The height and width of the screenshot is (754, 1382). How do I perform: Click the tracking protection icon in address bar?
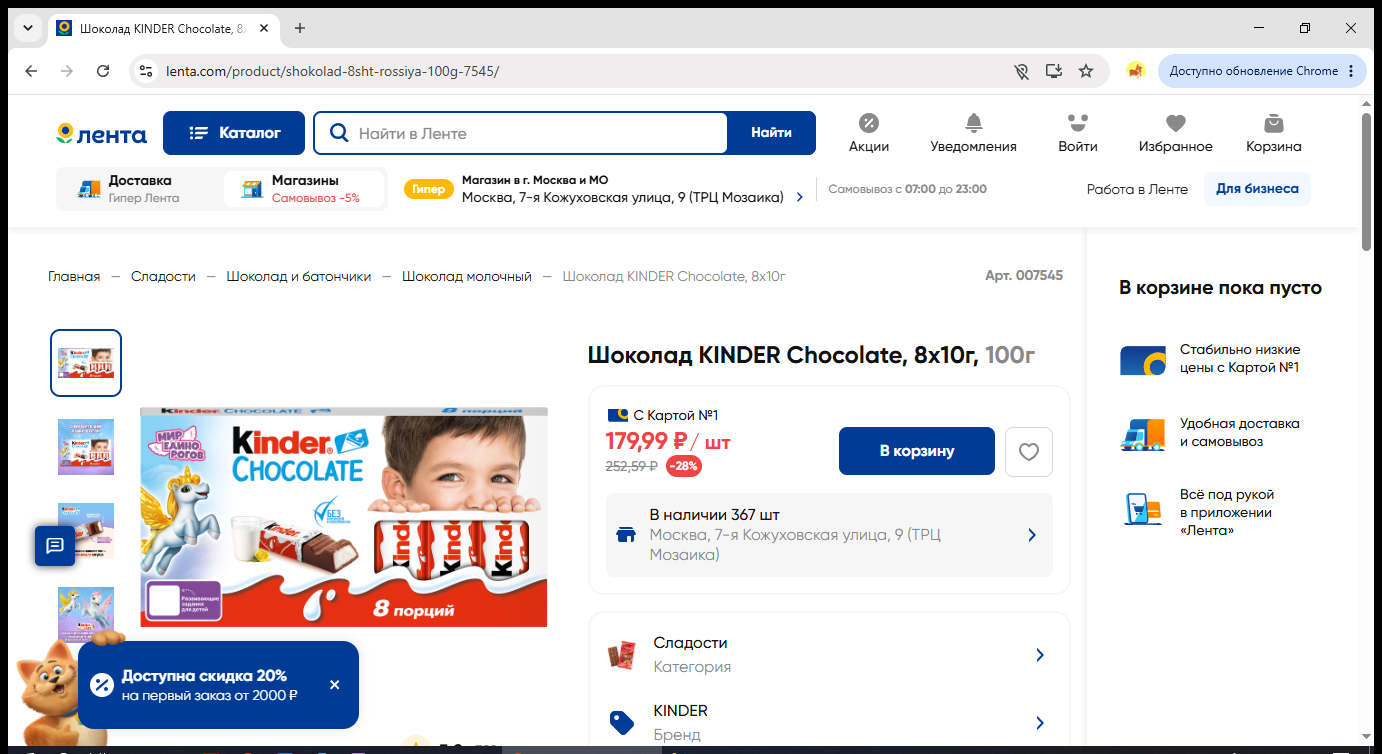pos(1020,71)
